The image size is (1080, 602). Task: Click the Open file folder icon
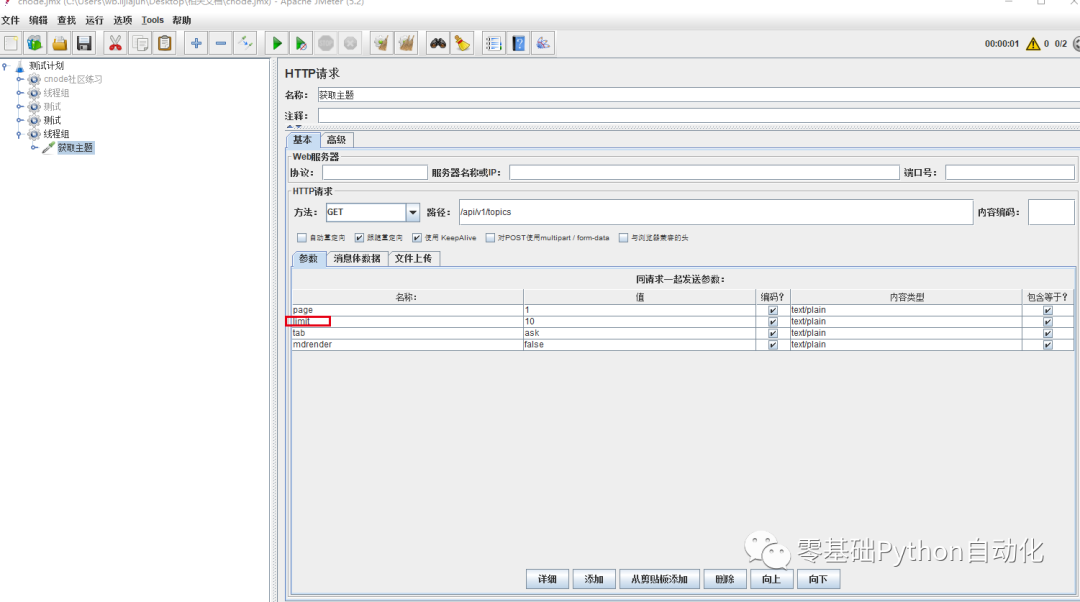pos(59,43)
